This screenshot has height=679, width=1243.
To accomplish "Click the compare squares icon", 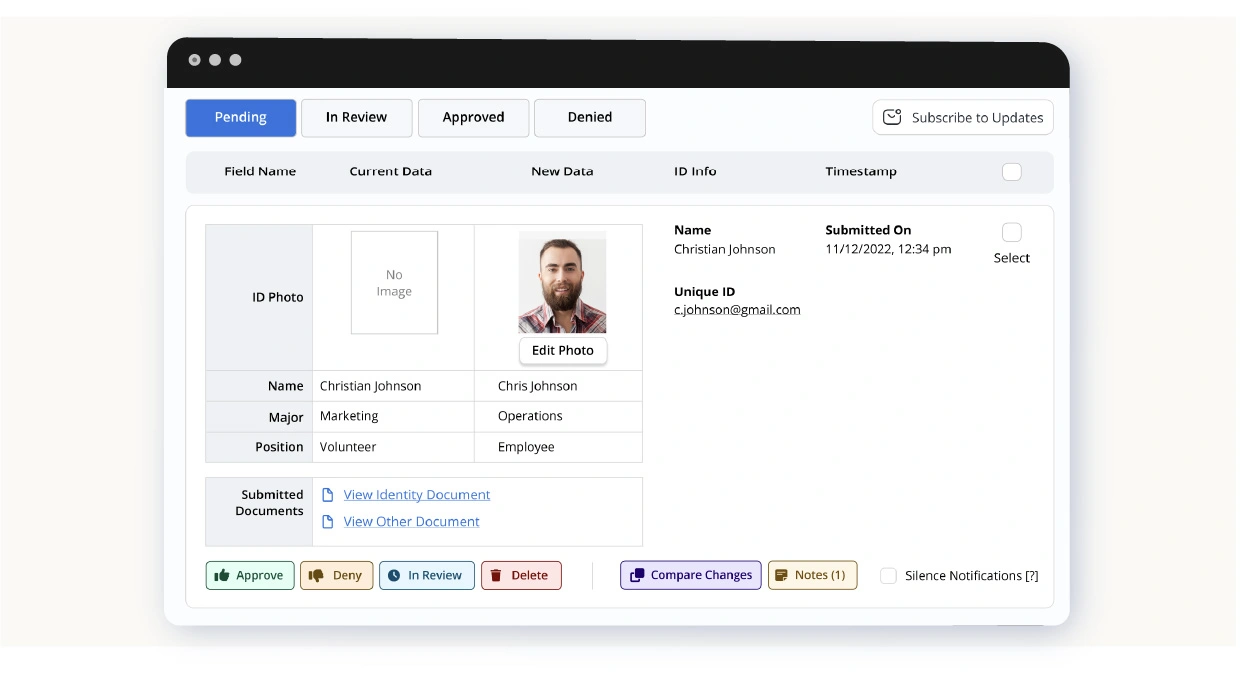I will tap(636, 575).
